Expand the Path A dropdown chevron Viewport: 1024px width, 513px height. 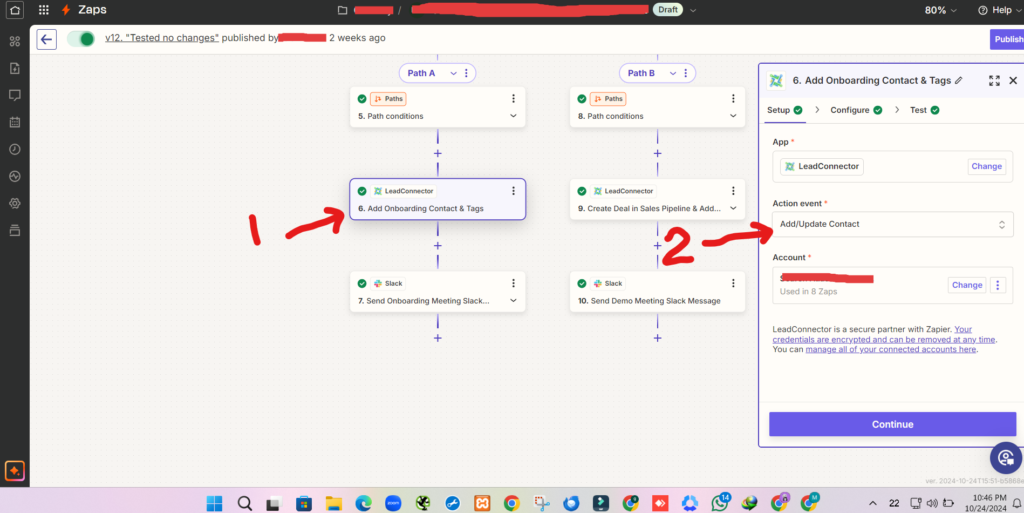[453, 73]
